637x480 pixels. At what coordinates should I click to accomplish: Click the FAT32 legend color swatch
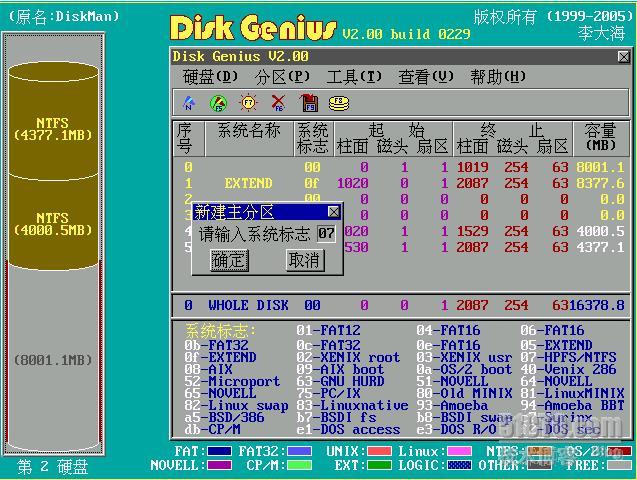click(300, 452)
